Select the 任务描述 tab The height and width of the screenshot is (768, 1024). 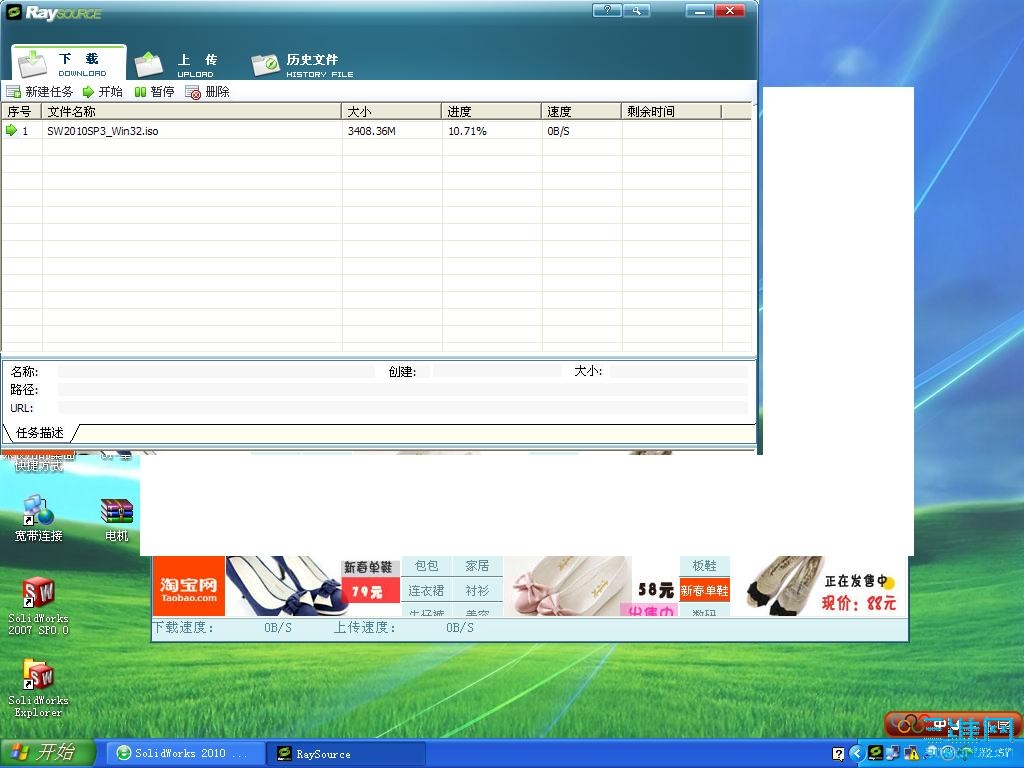40,432
